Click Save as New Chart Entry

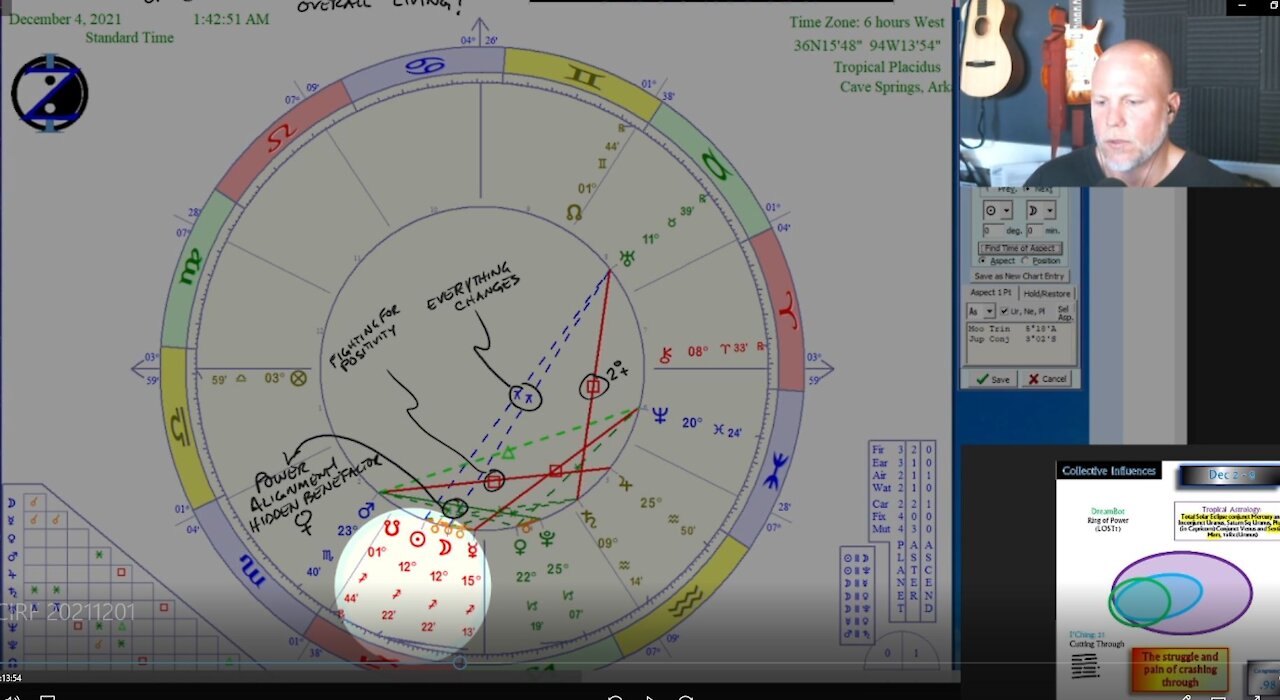(x=1019, y=276)
